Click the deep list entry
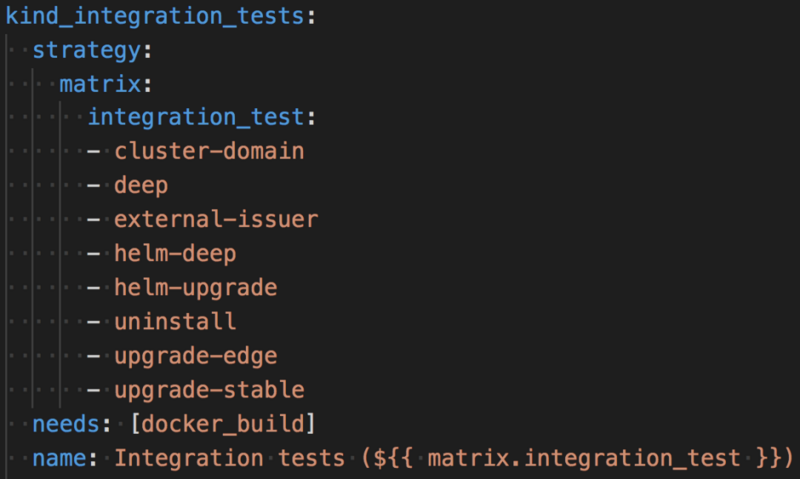Screen dimensions: 800x479 [141, 186]
